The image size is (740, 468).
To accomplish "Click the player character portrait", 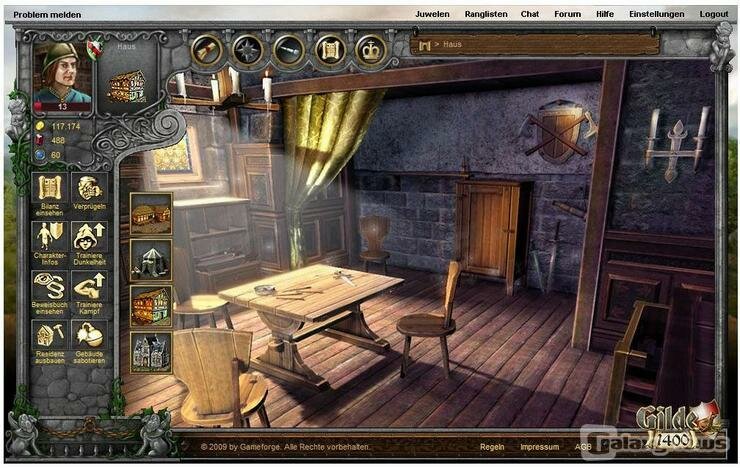I will (62, 72).
